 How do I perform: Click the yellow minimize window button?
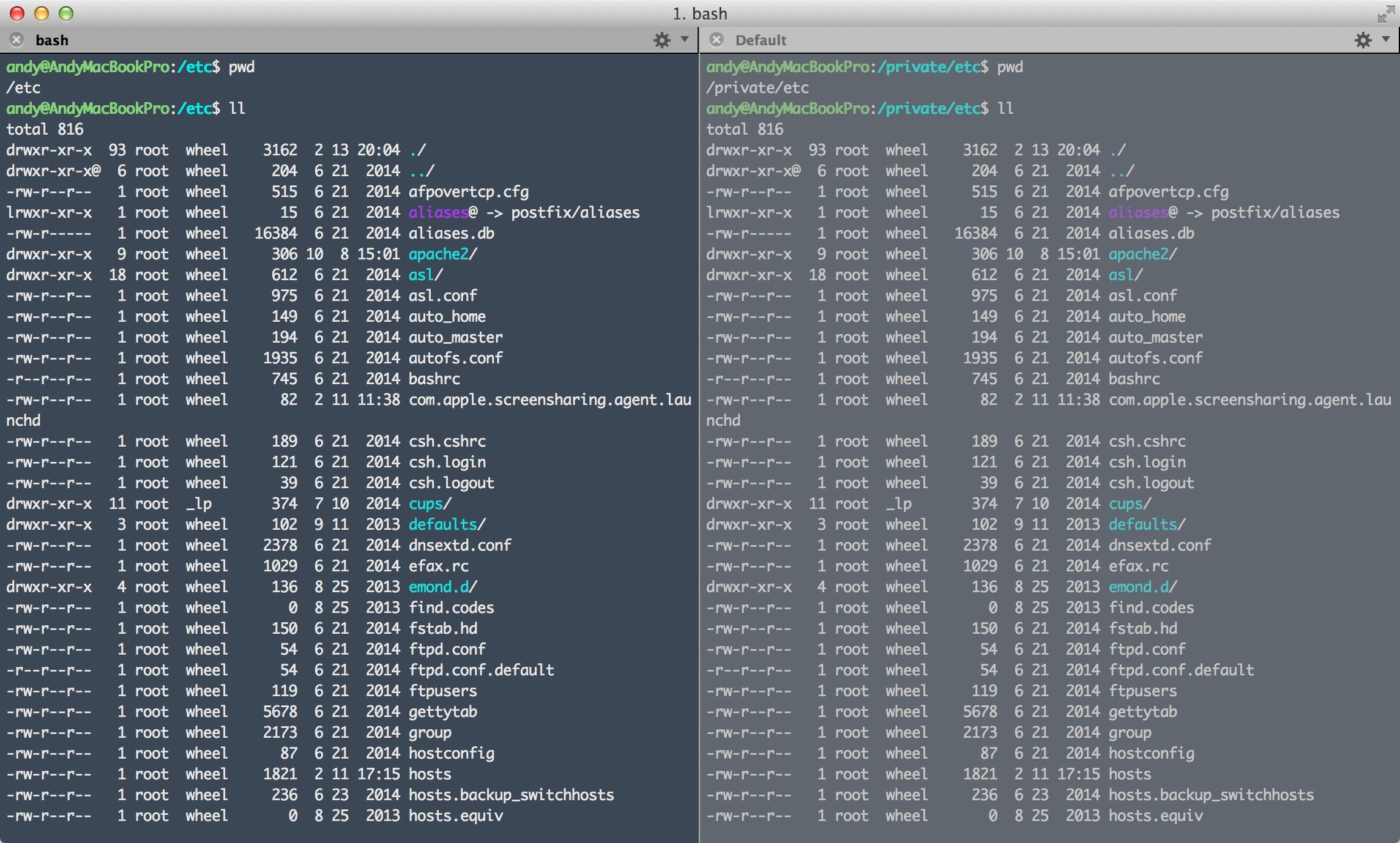pyautogui.click(x=42, y=13)
